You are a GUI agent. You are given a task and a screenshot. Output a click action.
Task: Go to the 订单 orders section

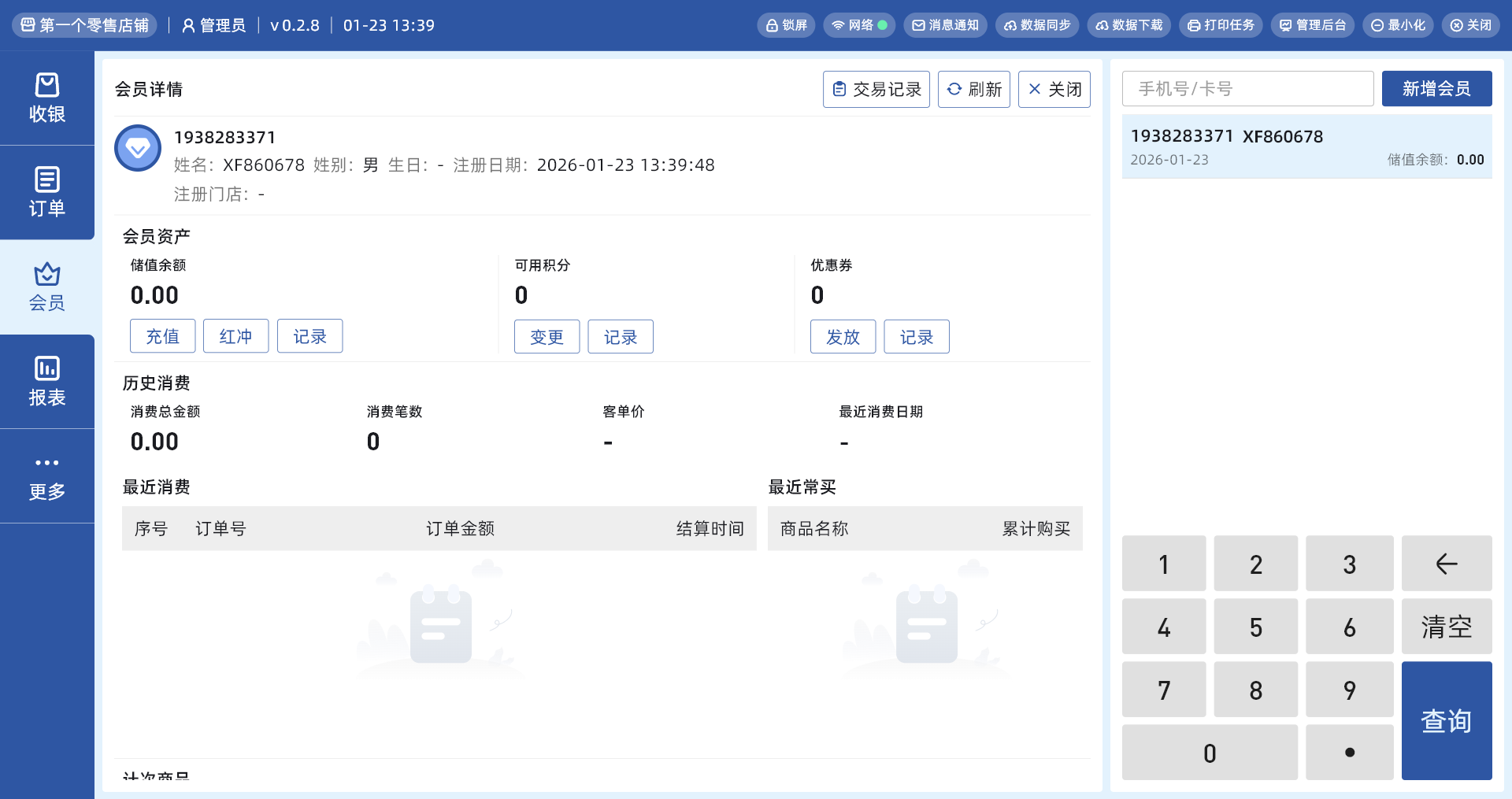point(47,193)
